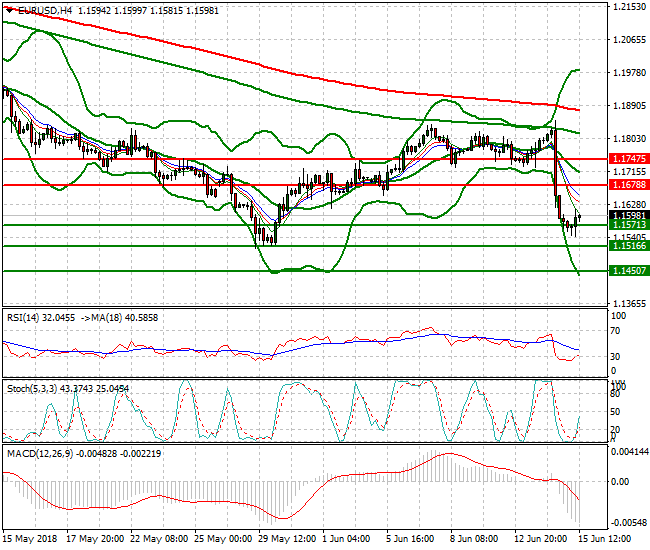Click the 1.18030 price scale value

point(629,138)
